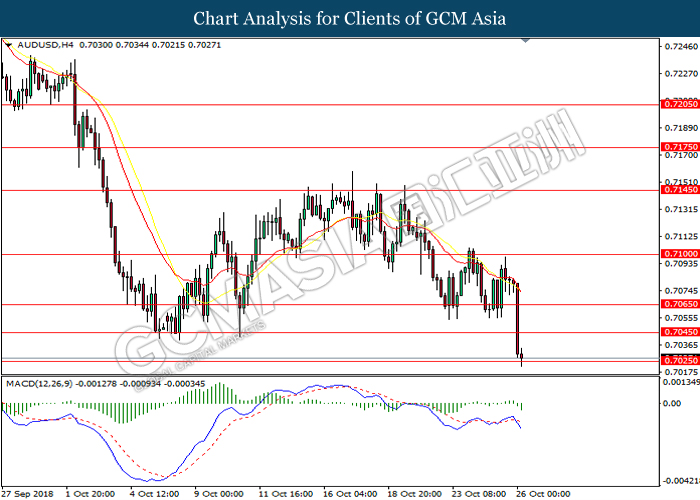Click the 26 Oct 00:00 time marker
The width and height of the screenshot is (700, 500).
click(x=544, y=494)
